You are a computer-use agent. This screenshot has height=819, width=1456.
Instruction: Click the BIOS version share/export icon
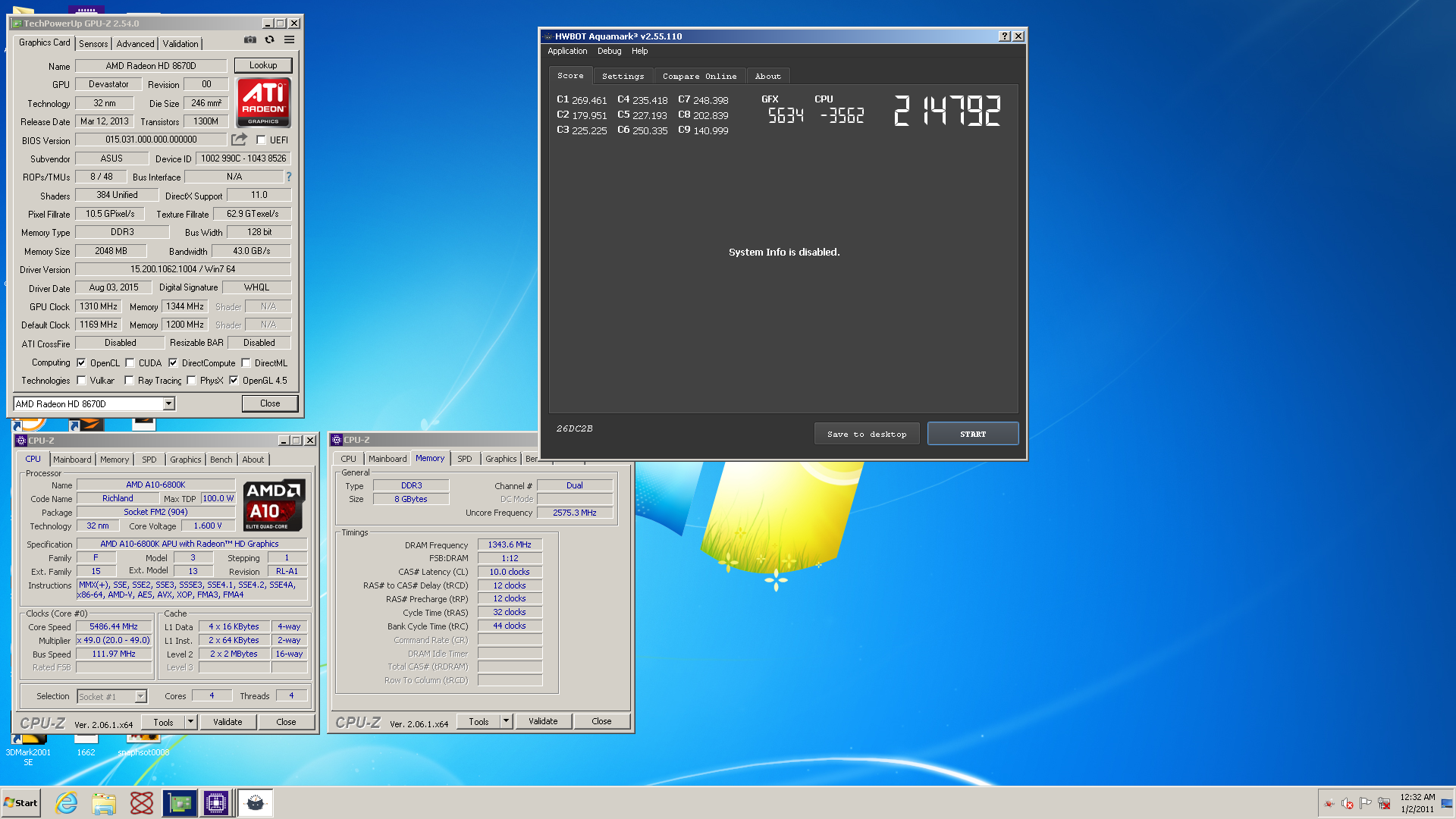[x=240, y=140]
